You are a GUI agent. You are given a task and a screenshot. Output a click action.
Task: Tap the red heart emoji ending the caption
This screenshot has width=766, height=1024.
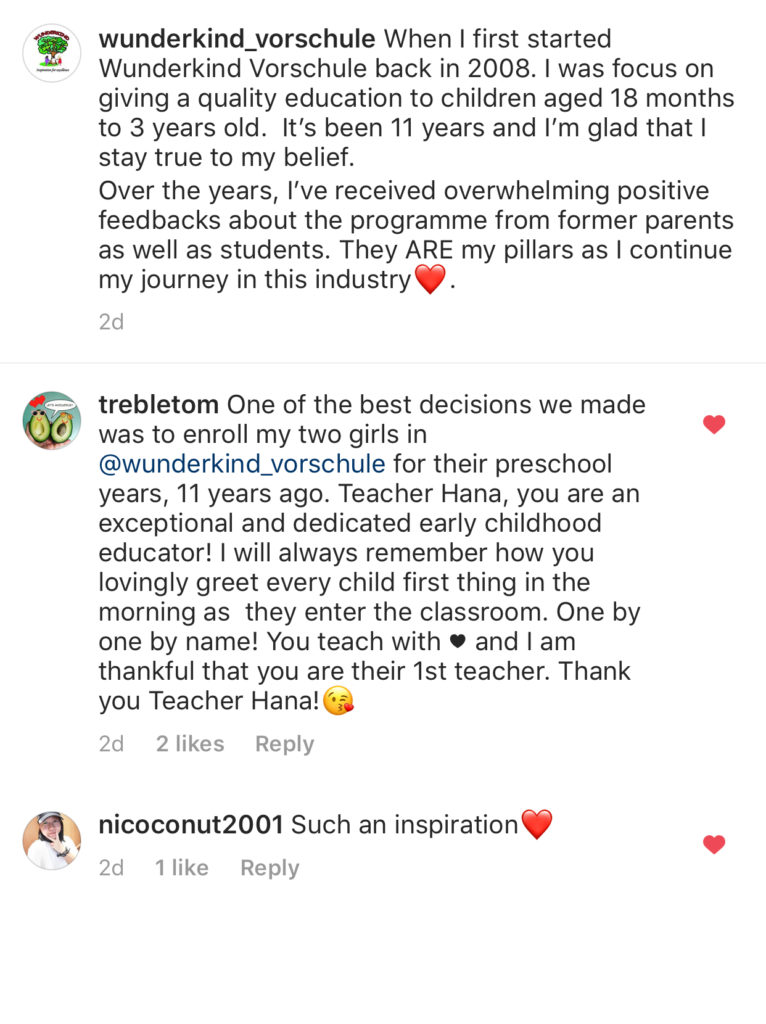pos(429,281)
